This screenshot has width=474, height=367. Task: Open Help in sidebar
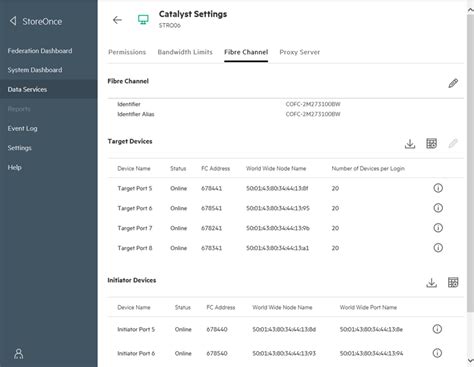coord(14,167)
